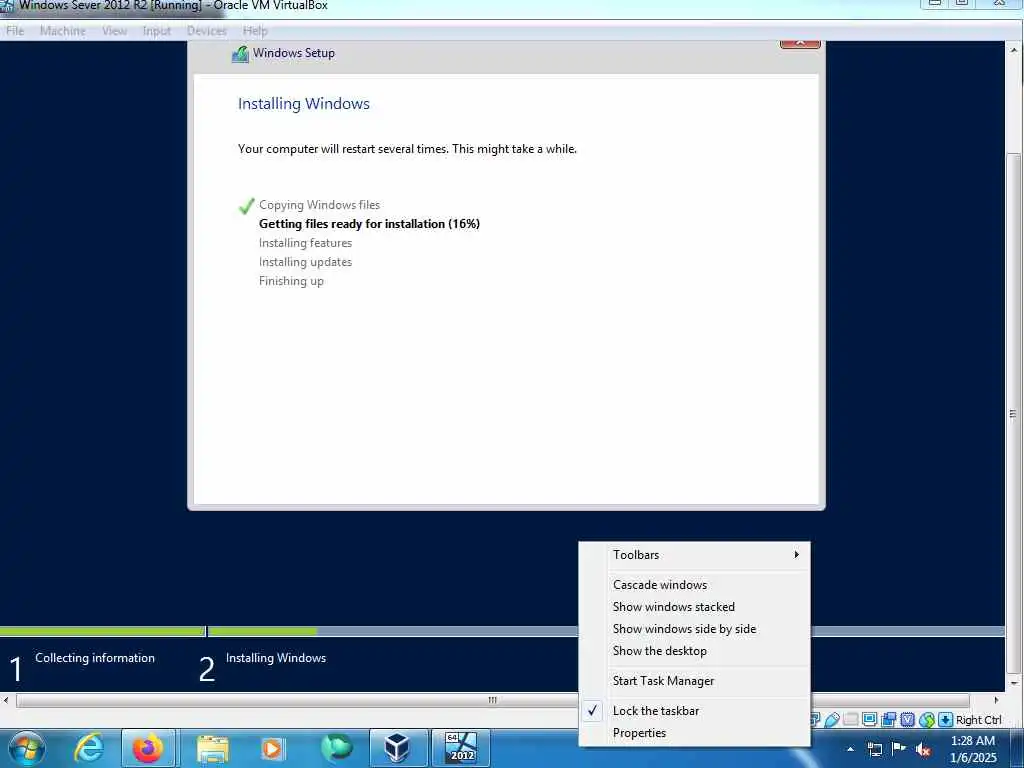Open VirtualBox Help menu
1024x768 pixels.
coord(255,31)
